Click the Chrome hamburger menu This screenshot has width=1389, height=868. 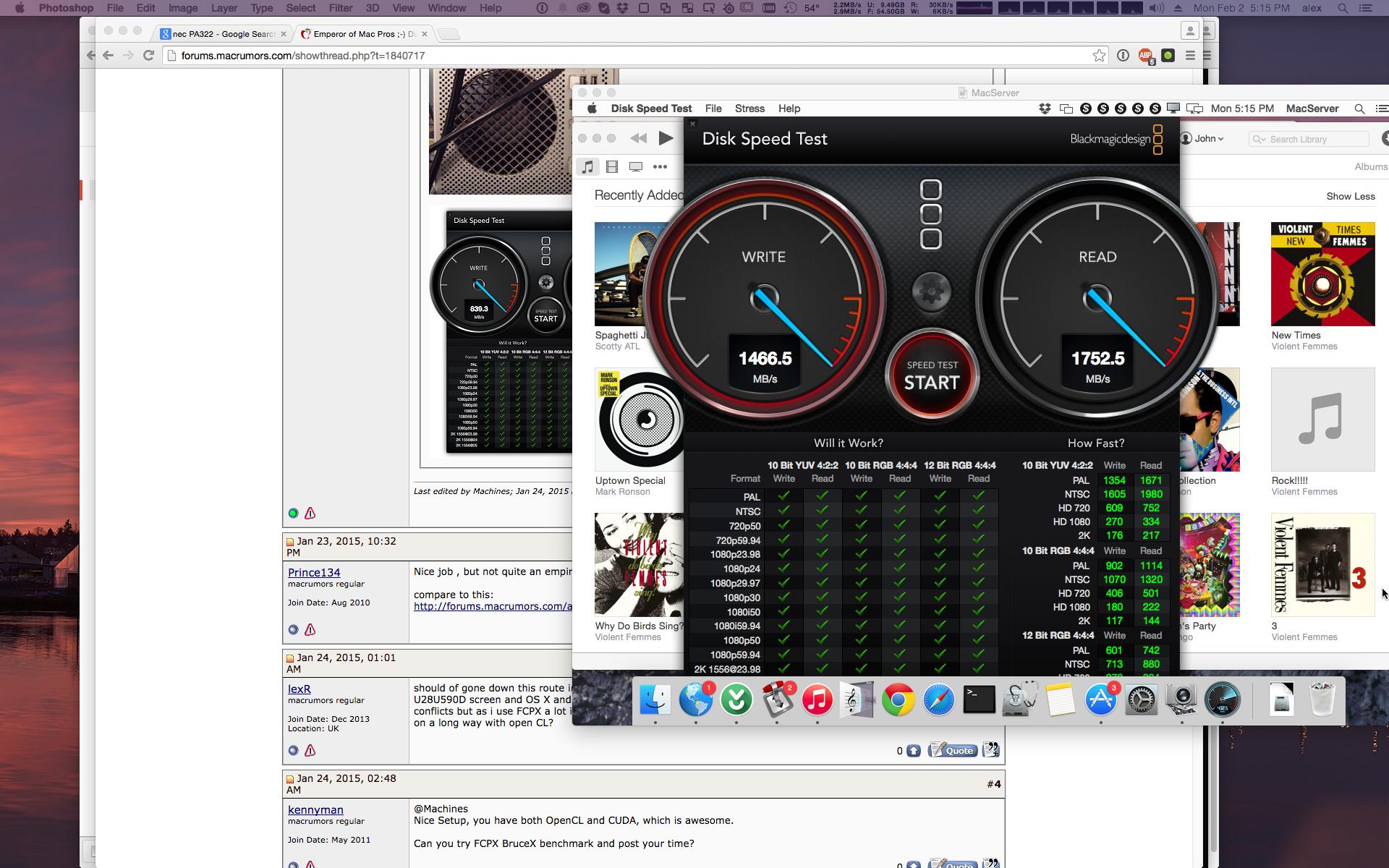click(1190, 56)
